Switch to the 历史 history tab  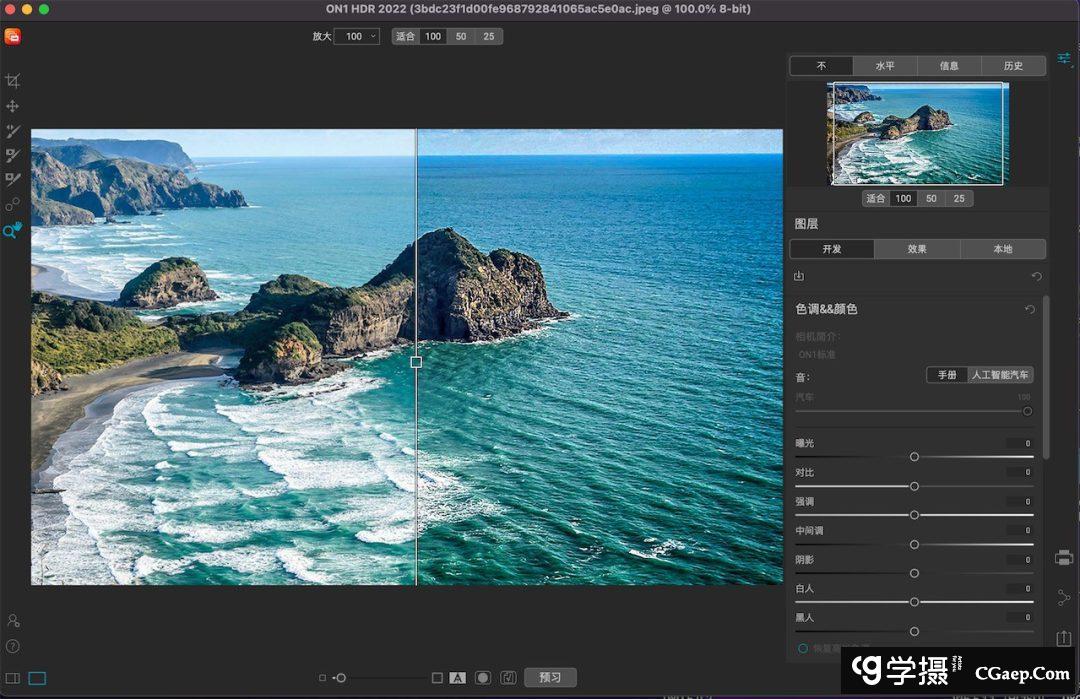(x=1013, y=66)
